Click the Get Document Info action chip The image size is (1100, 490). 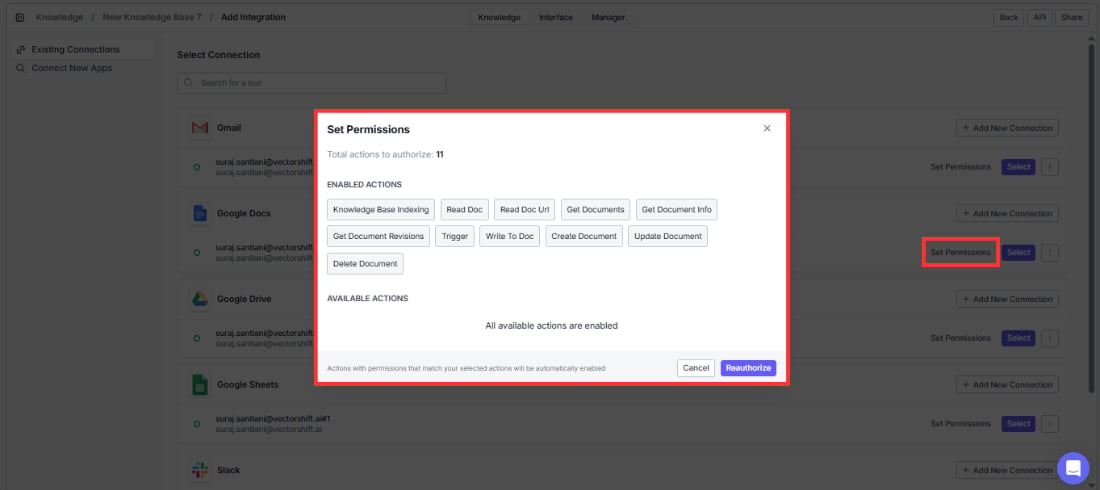(676, 210)
